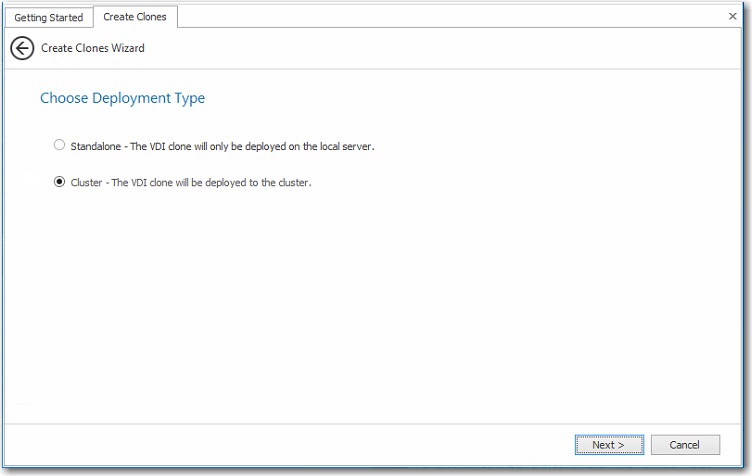The image size is (752, 476).
Task: Switch to the Getting Started tab
Action: click(x=48, y=17)
